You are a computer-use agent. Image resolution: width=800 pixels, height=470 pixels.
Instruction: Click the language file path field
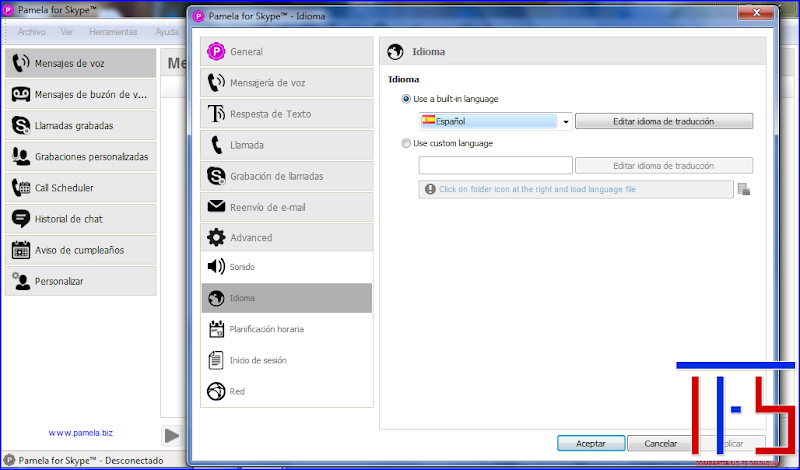click(x=576, y=189)
